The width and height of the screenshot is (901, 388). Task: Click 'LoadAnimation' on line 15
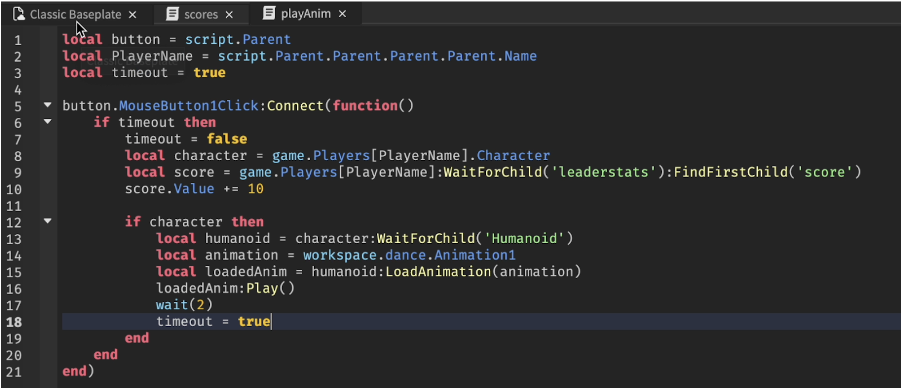(438, 271)
